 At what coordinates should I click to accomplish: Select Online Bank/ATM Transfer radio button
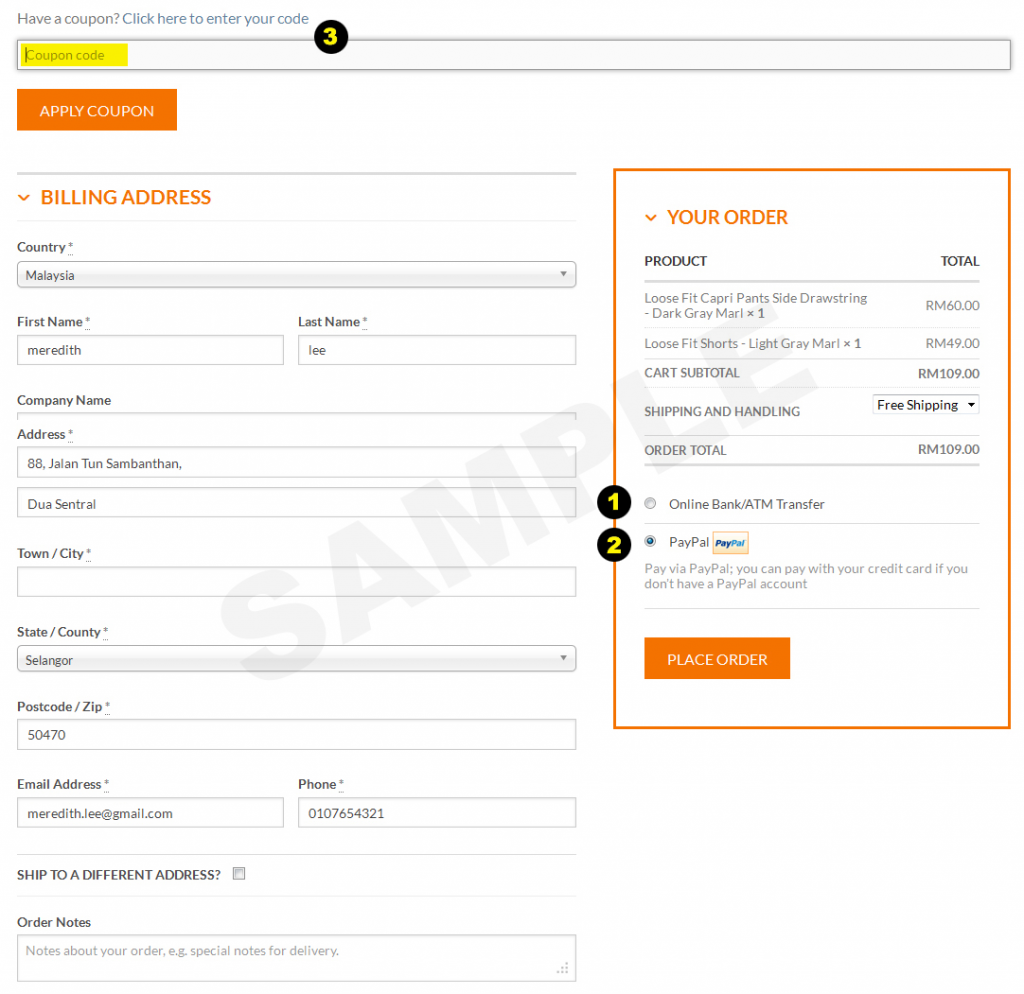point(650,503)
